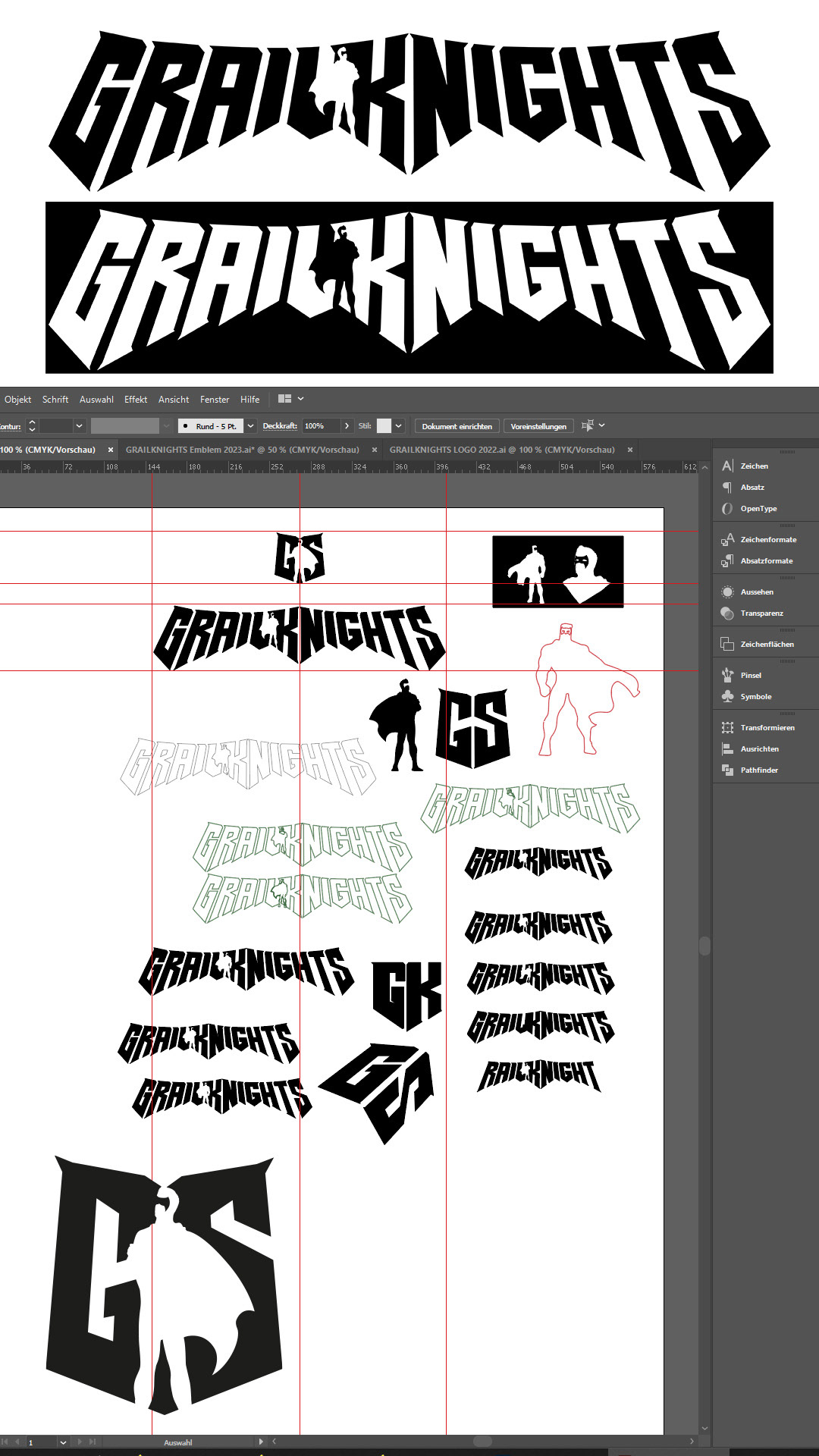Click the artboard number field
The width and height of the screenshot is (819, 1456).
click(x=42, y=1442)
